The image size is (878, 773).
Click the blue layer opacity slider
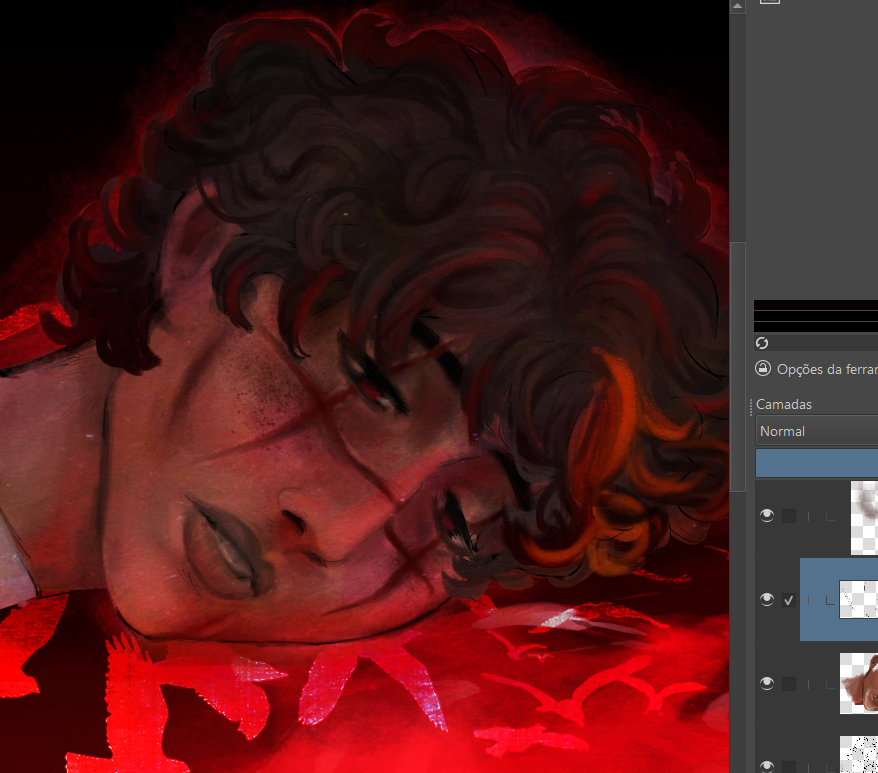(816, 463)
